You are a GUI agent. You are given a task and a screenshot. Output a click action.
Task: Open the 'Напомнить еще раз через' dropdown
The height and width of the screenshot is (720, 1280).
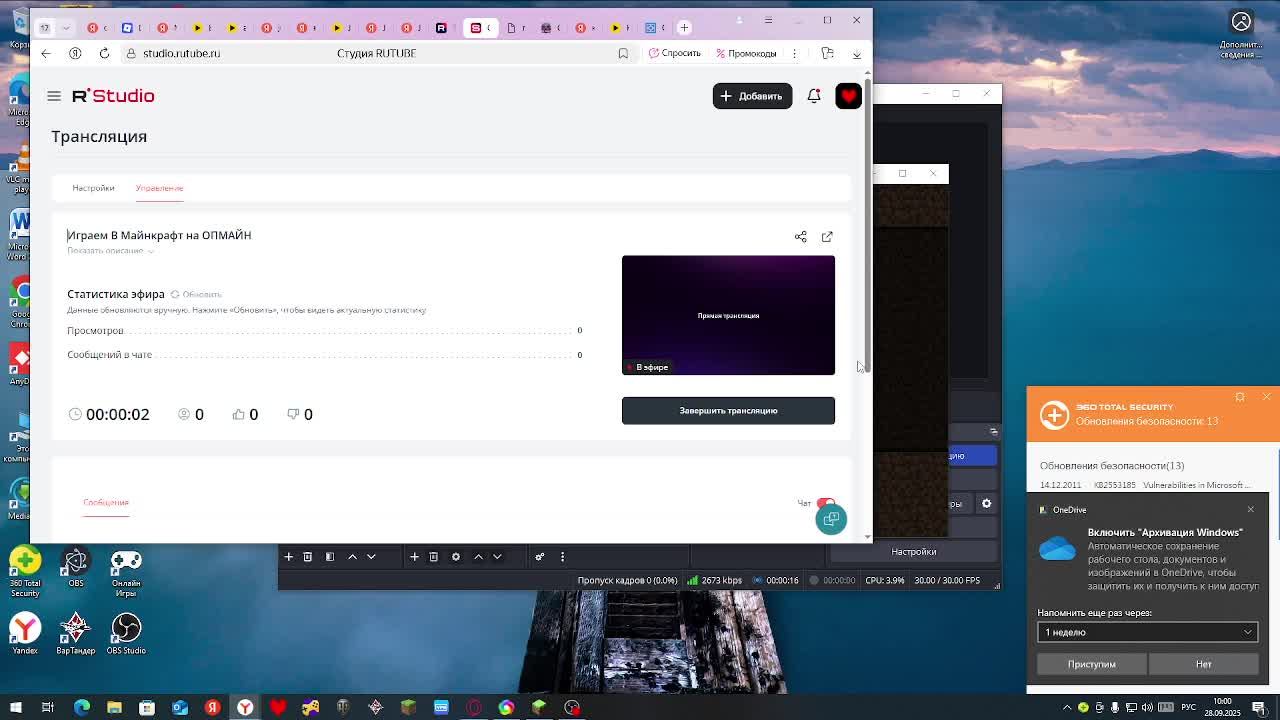tap(1147, 632)
